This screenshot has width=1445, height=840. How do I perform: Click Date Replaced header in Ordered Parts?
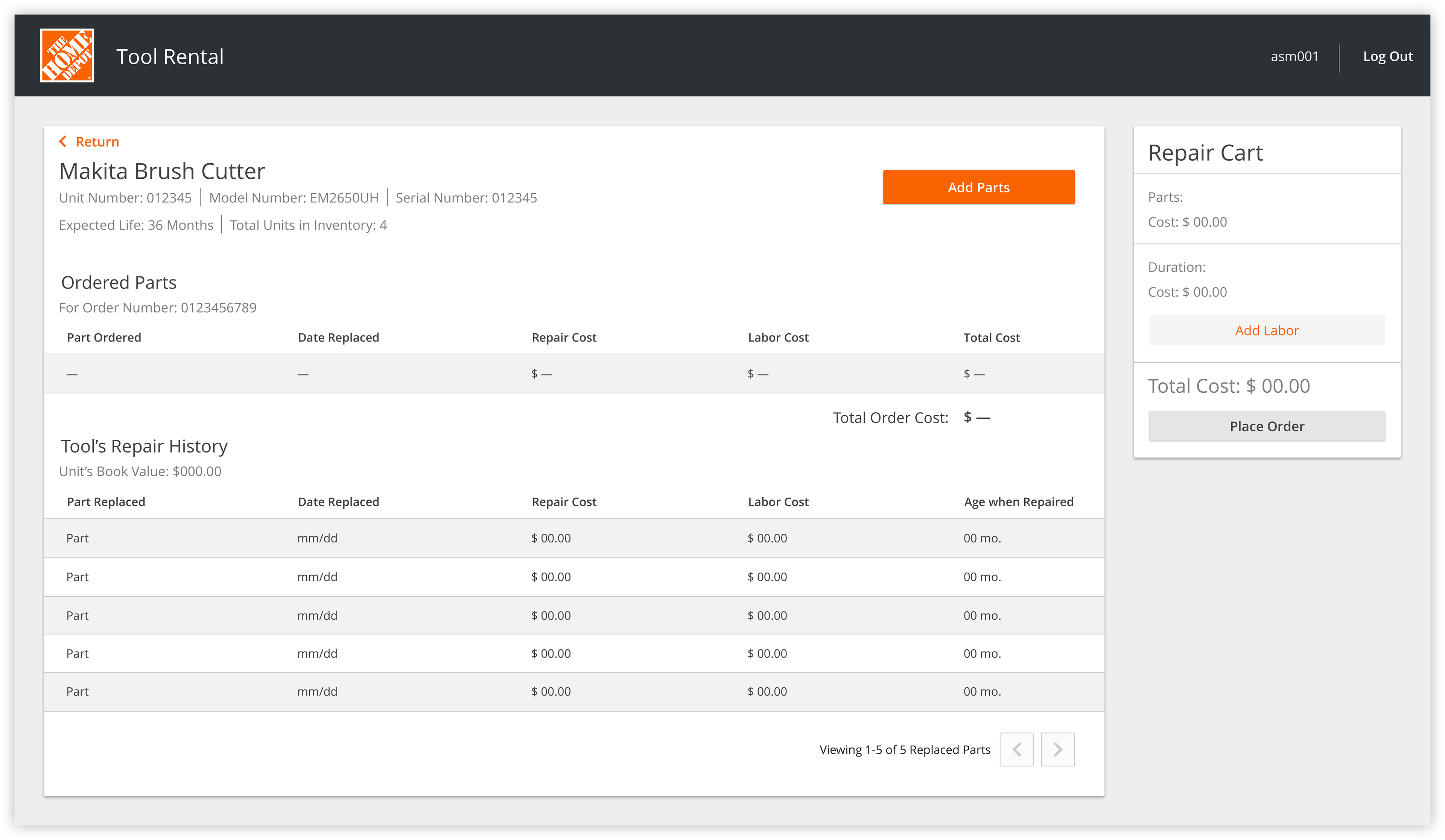338,337
